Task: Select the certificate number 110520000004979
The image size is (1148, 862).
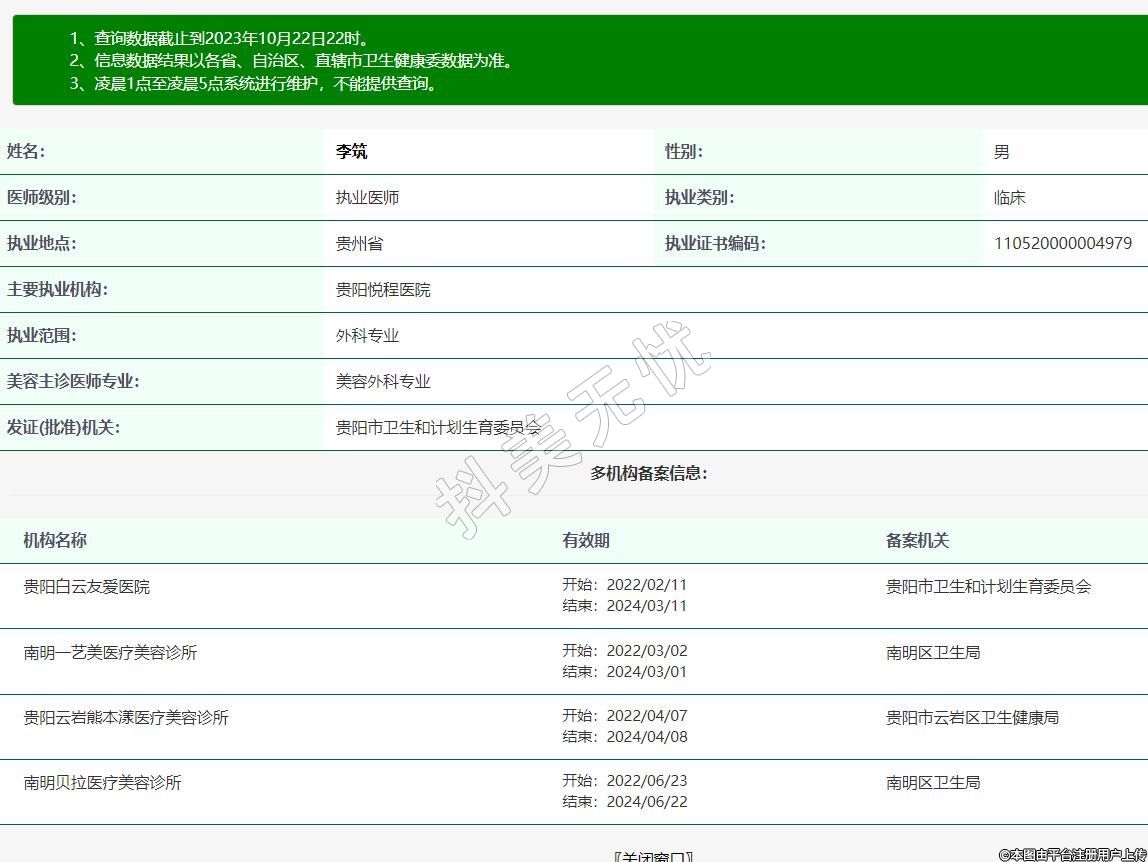Action: 1062,243
